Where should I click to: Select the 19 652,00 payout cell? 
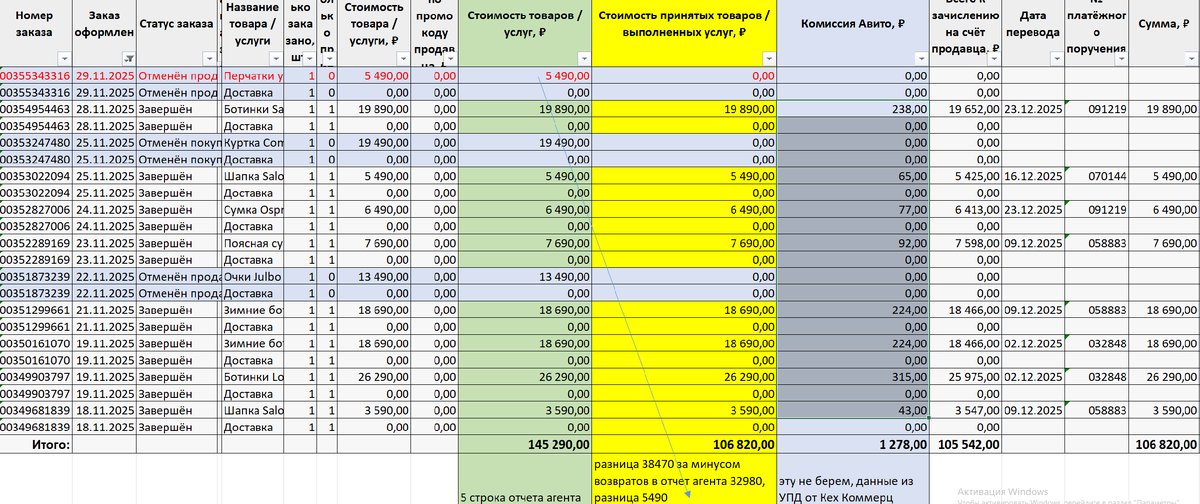967,109
